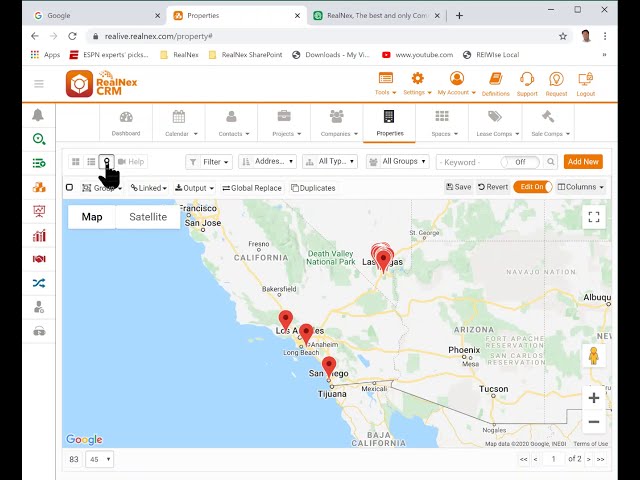640x480 pixels.
Task: Expand the Columns dropdown
Action: click(x=580, y=187)
